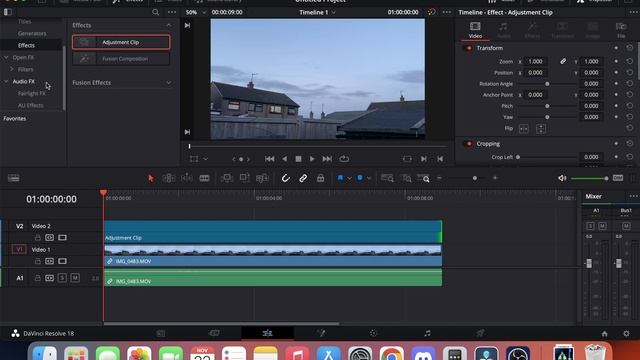
Task: Open the Audio tab in Inspector
Action: pyautogui.click(x=504, y=31)
